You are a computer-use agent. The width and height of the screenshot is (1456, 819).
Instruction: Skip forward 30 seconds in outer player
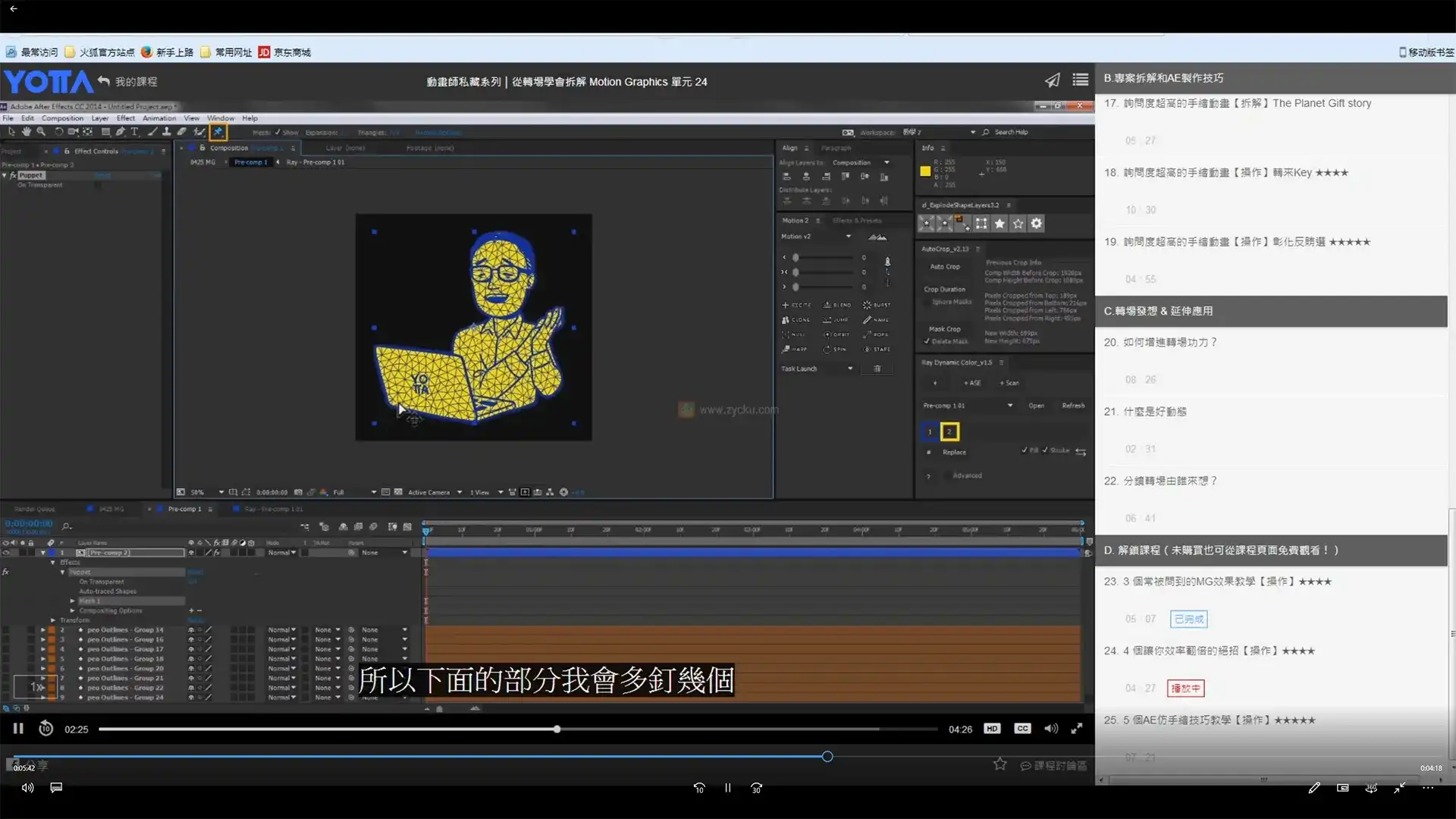pos(756,788)
